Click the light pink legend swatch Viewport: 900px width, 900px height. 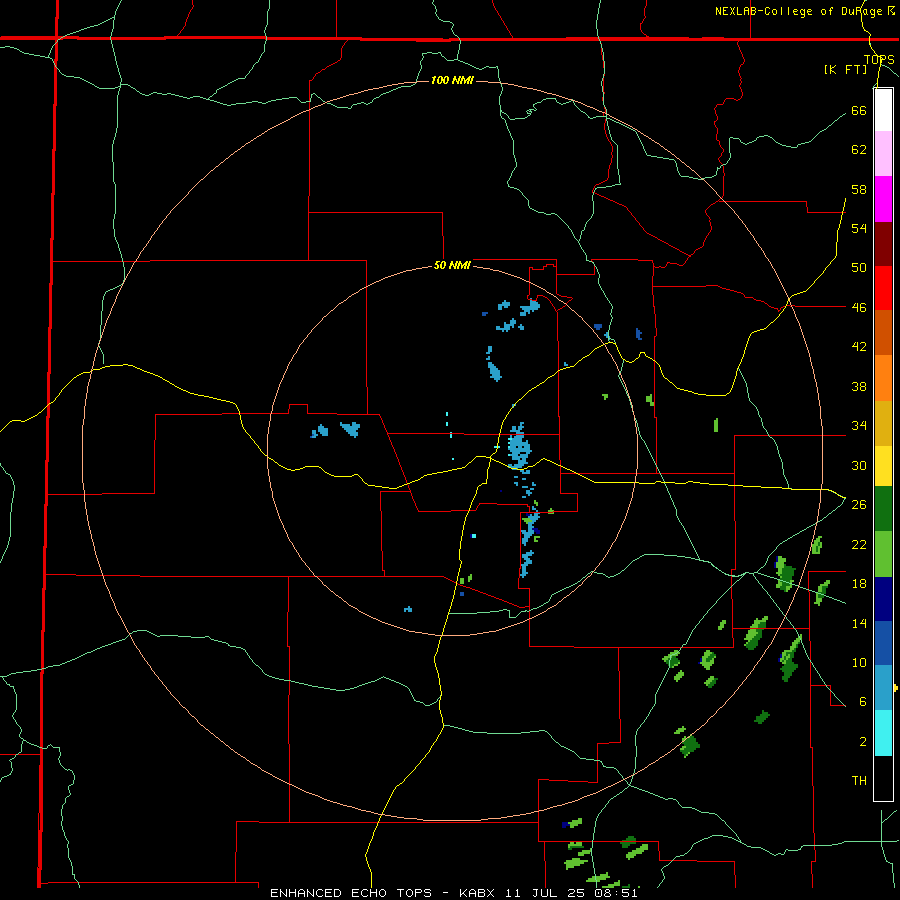tap(883, 153)
